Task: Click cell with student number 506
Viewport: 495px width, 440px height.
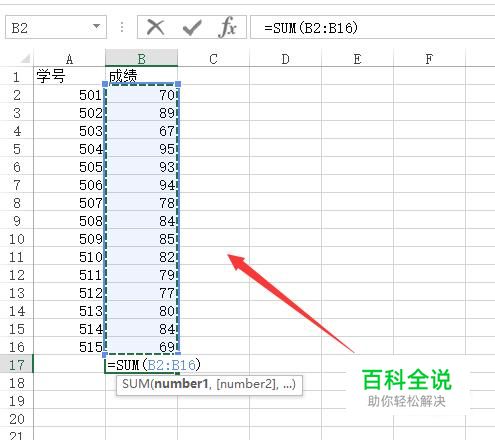Action: pyautogui.click(x=69, y=185)
